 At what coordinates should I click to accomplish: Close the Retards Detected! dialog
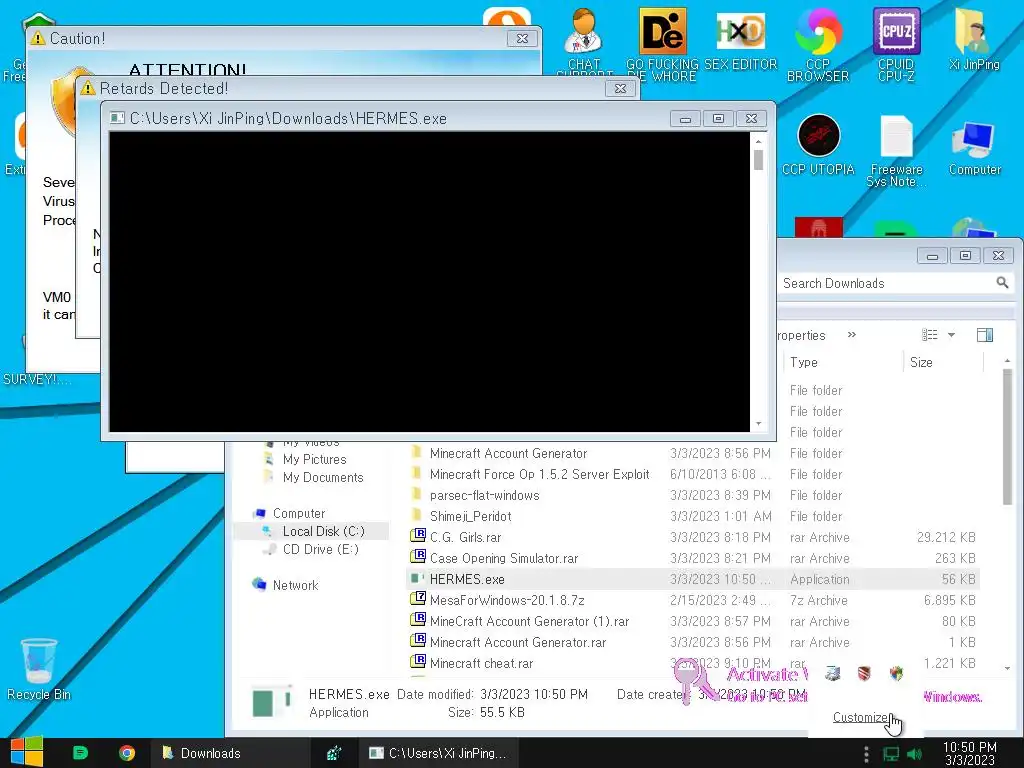coord(620,88)
